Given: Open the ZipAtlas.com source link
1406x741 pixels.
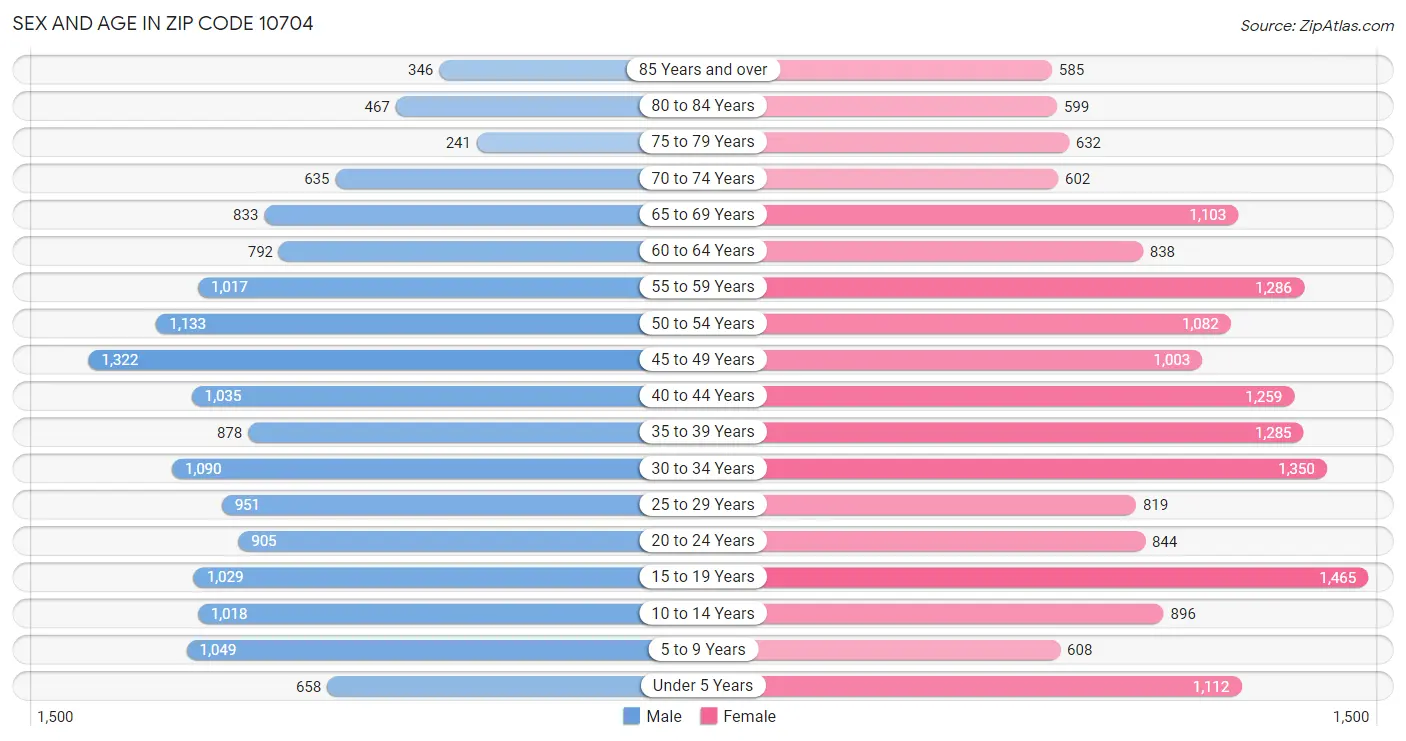Looking at the screenshot, I should click(1316, 25).
